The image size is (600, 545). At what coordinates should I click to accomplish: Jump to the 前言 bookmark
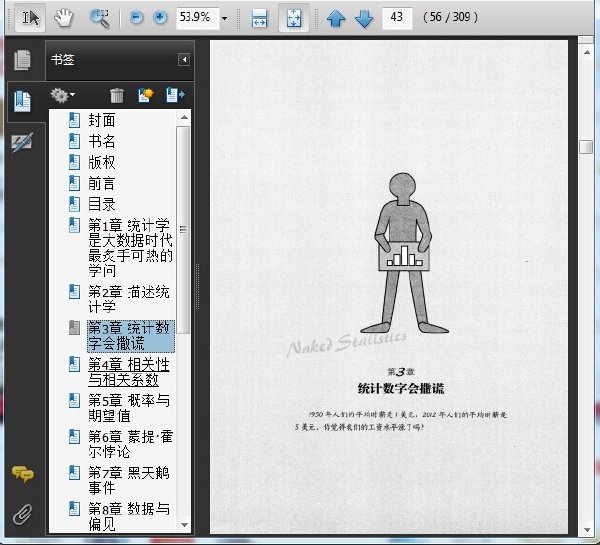102,183
